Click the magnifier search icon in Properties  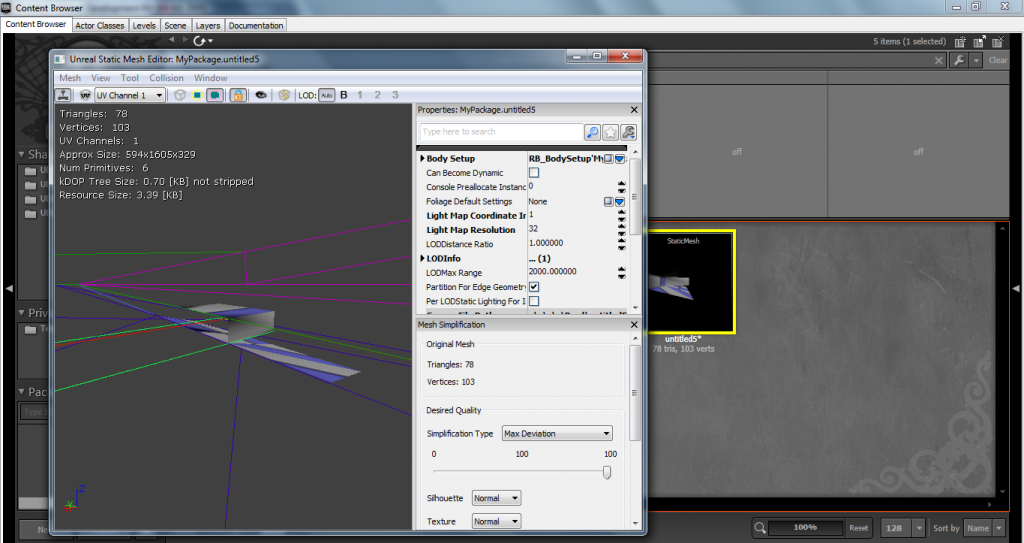coord(592,133)
